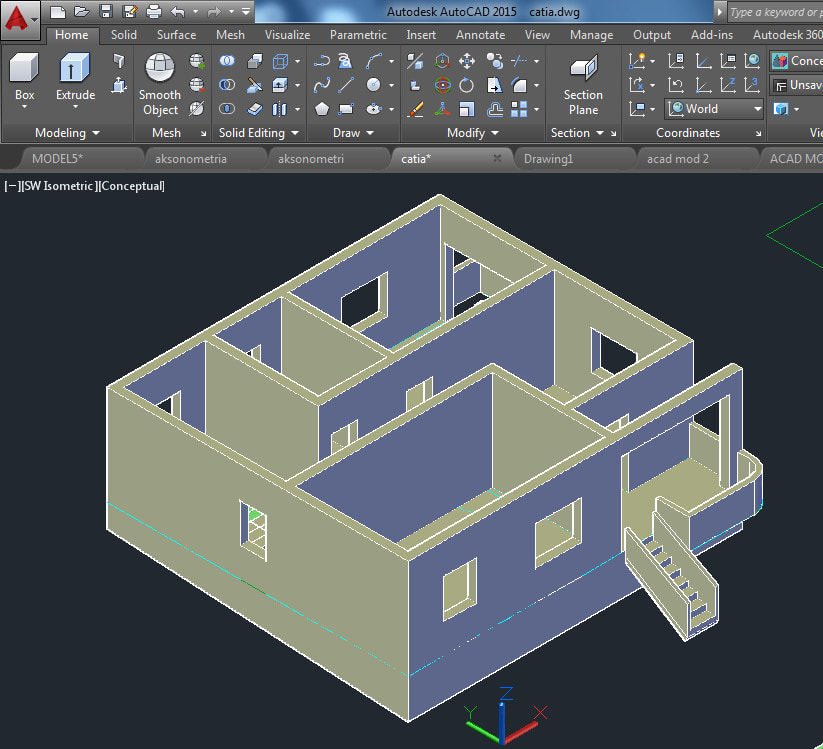Click the Section Plane button

[583, 84]
